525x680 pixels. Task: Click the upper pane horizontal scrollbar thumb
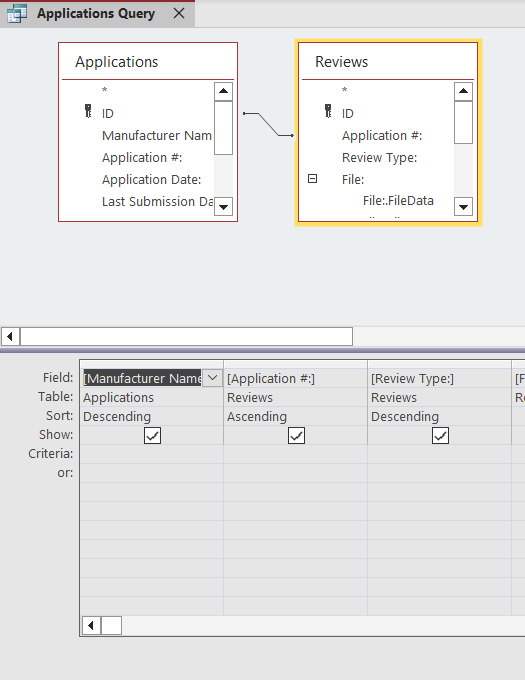(x=186, y=336)
